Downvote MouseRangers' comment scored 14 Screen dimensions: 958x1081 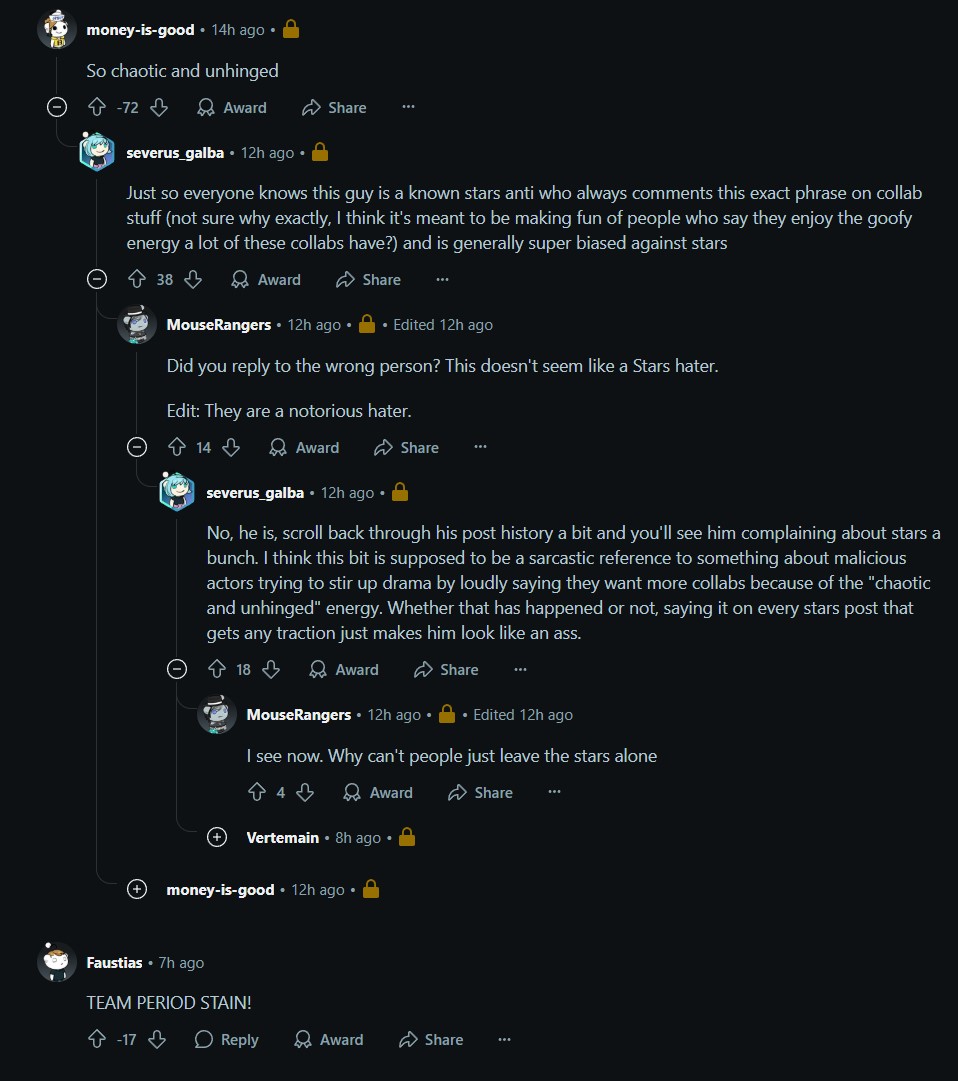(231, 447)
